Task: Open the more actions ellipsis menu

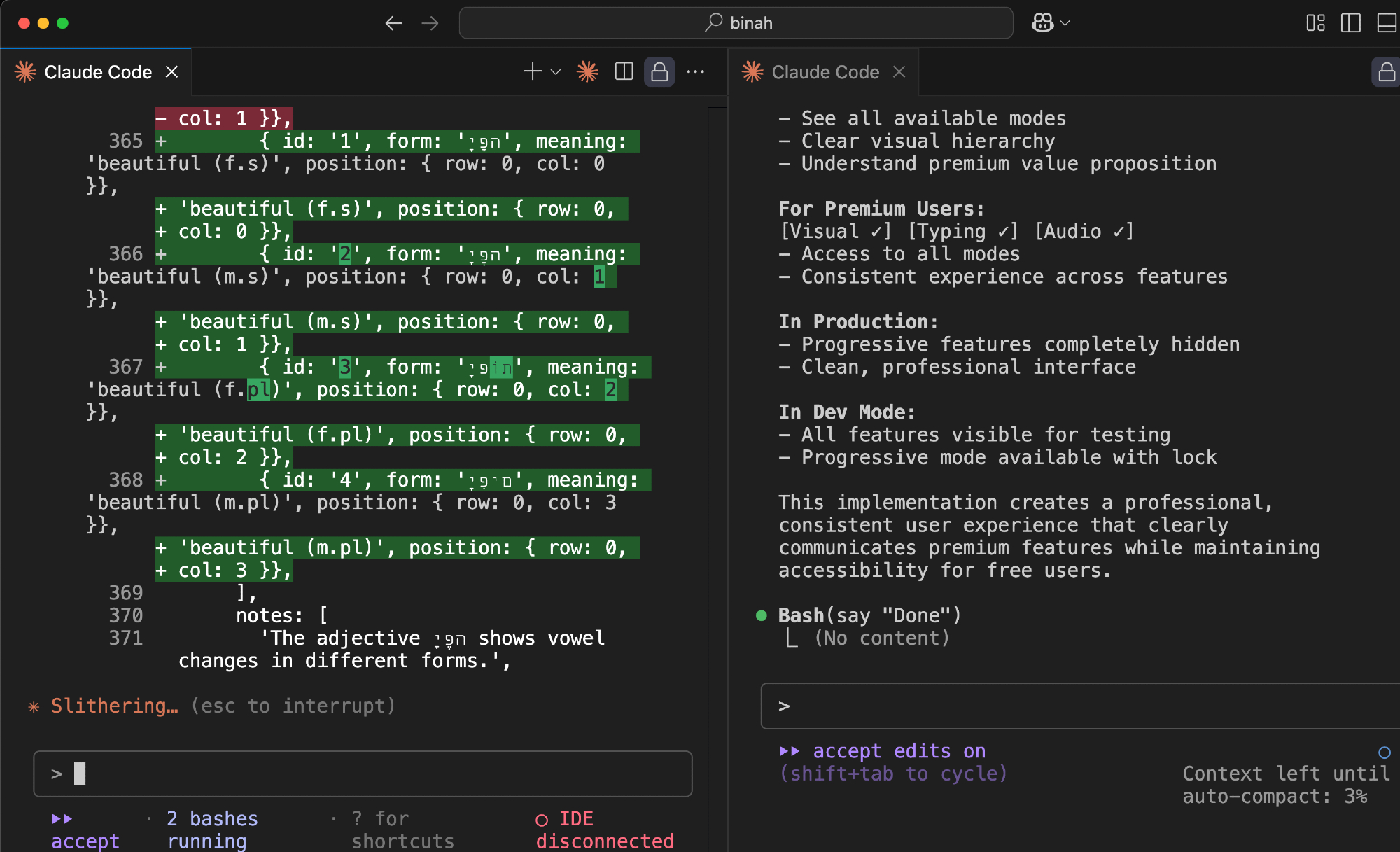Action: (x=695, y=71)
